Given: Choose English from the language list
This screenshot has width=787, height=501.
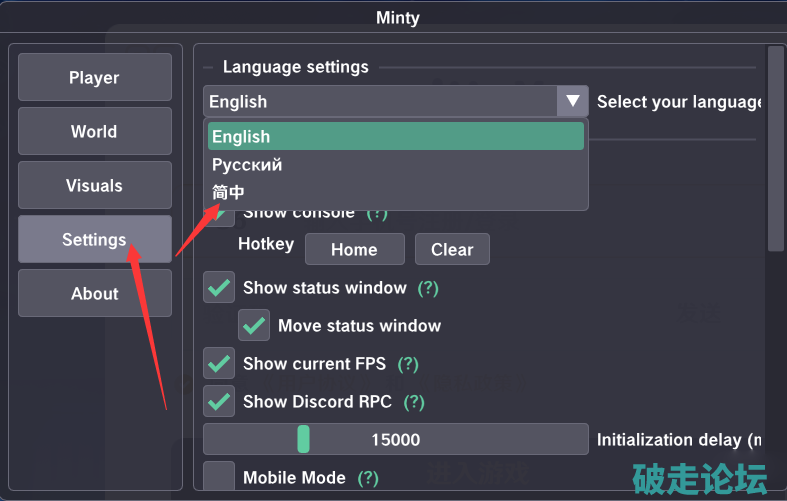Looking at the screenshot, I should [x=396, y=137].
